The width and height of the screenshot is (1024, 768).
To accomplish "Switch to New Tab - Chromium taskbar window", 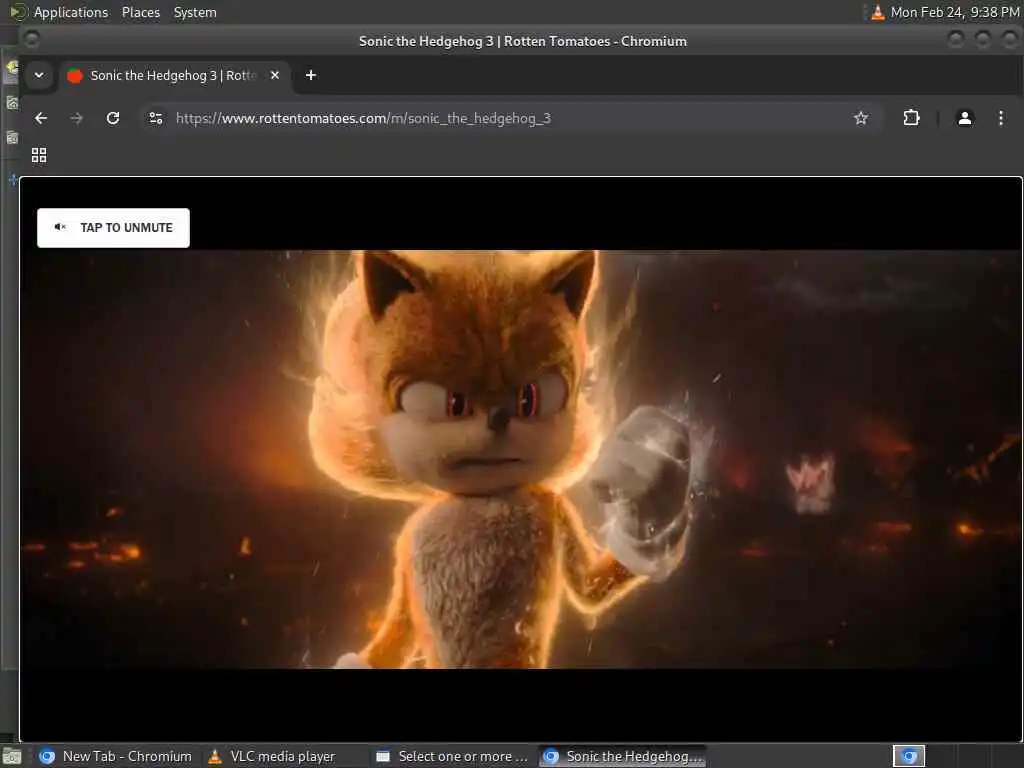I will [116, 756].
